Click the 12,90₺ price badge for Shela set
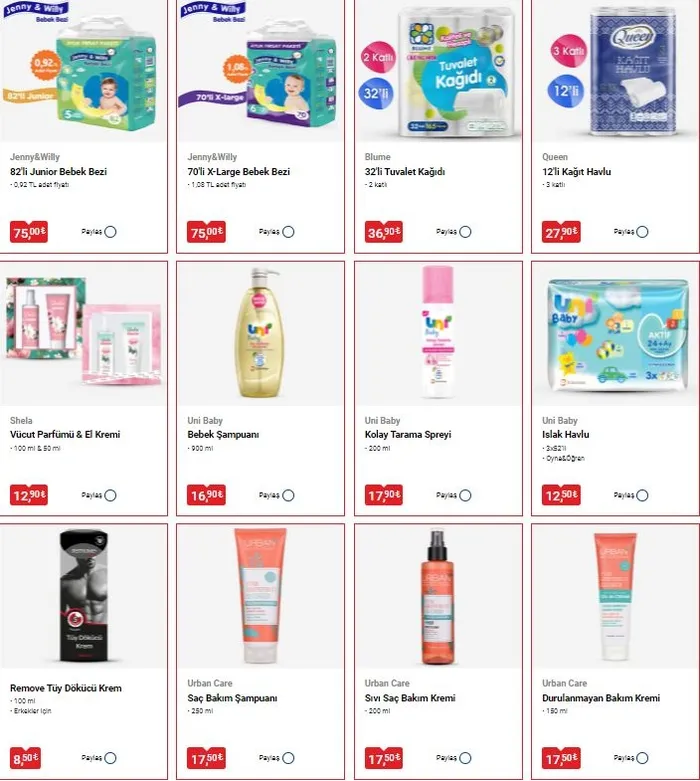This screenshot has height=781, width=700. pyautogui.click(x=29, y=495)
